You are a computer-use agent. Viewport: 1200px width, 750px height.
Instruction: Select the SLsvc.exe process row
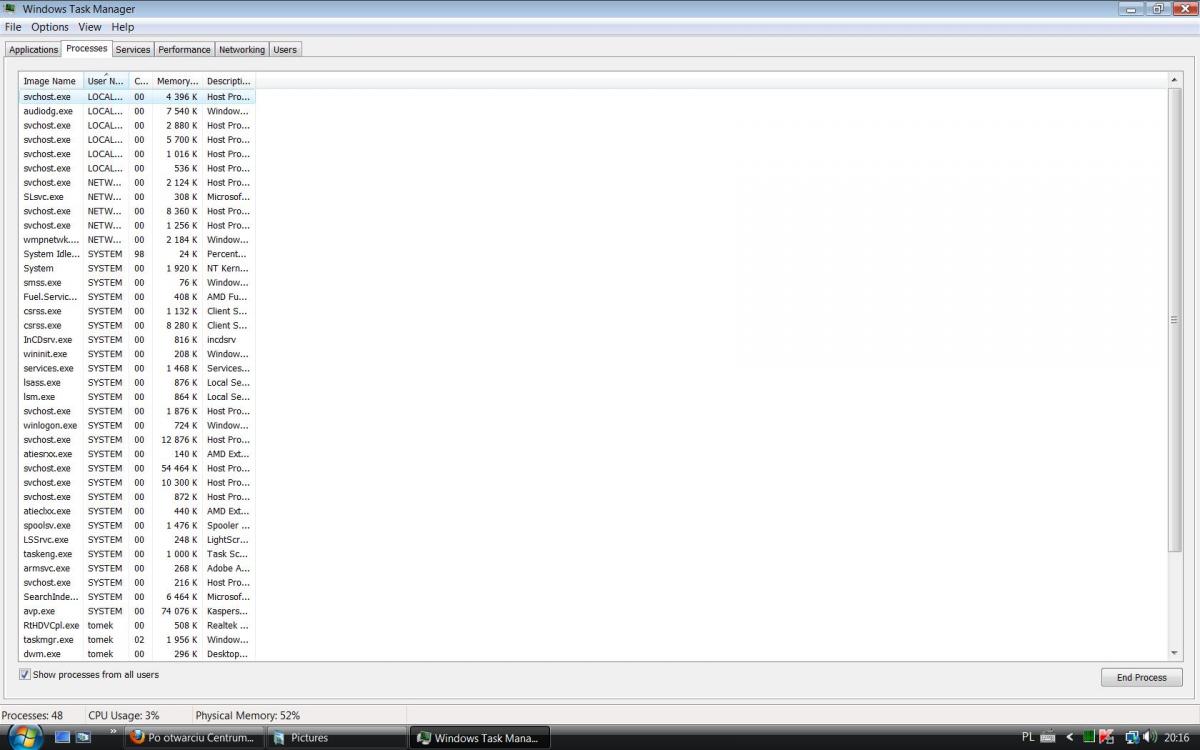137,197
